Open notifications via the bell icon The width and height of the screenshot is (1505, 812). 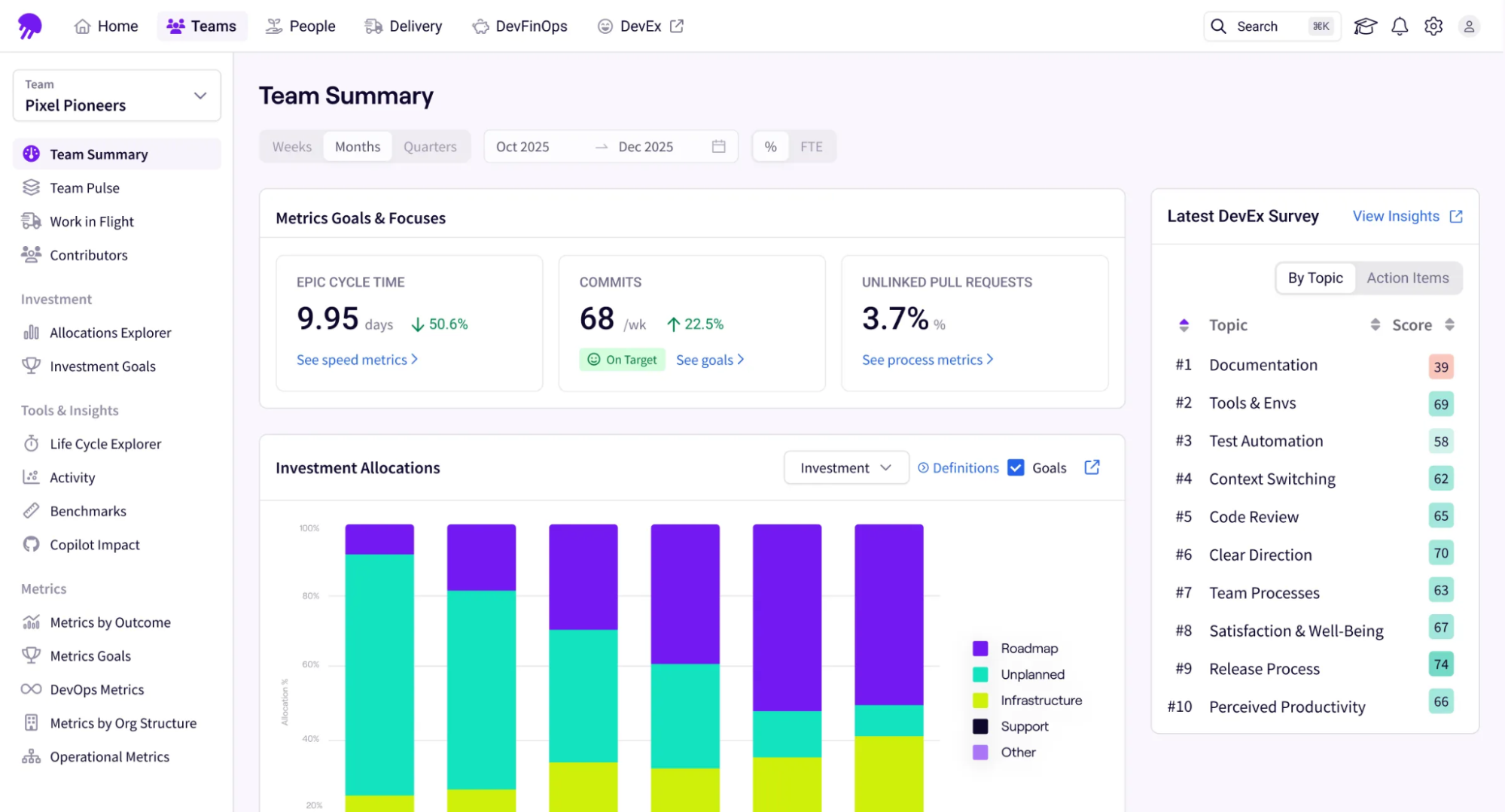(1400, 26)
